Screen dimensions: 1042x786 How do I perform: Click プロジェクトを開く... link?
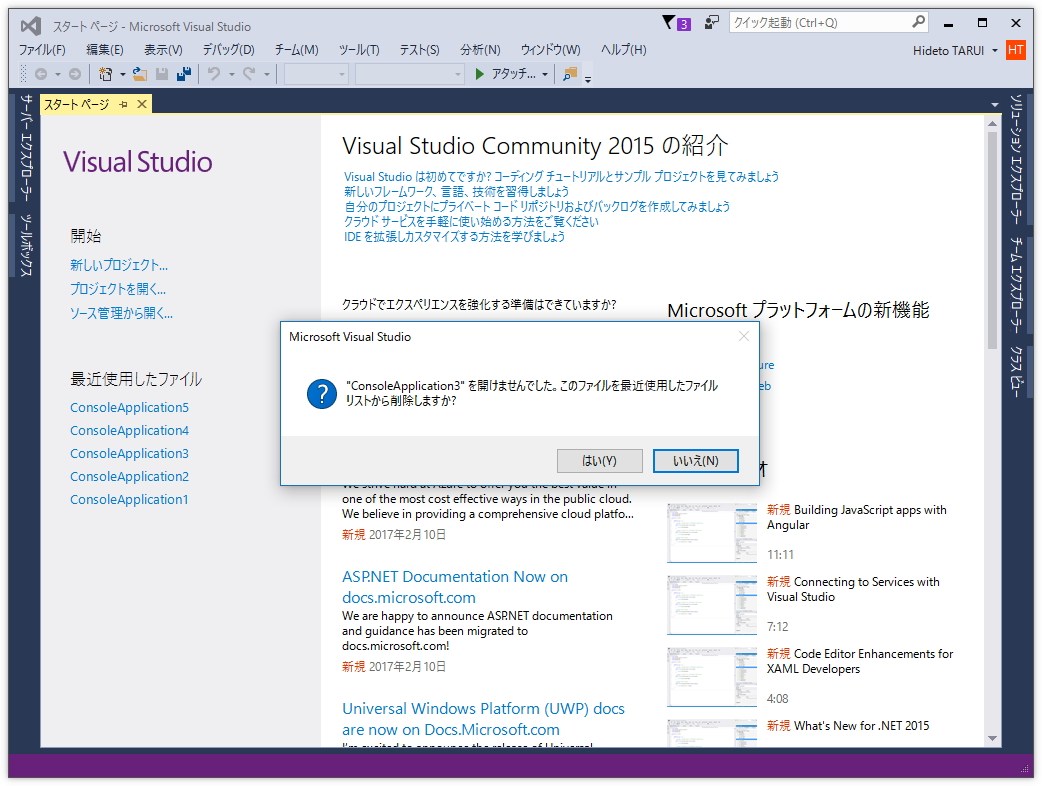(118, 289)
